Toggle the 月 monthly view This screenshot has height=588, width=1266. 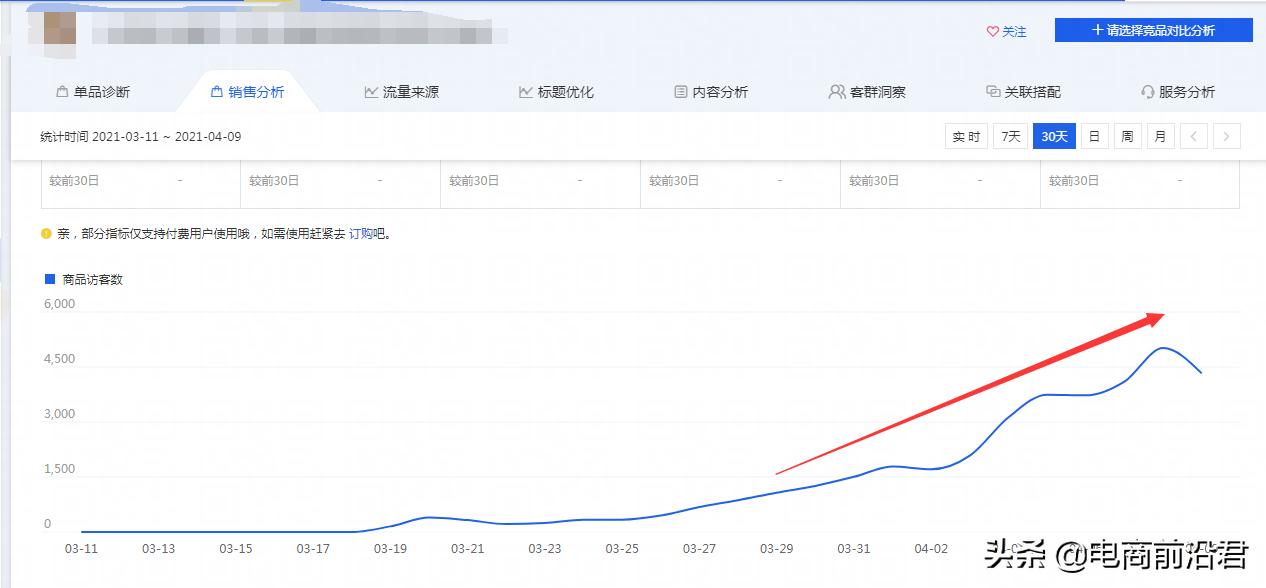[x=1159, y=136]
